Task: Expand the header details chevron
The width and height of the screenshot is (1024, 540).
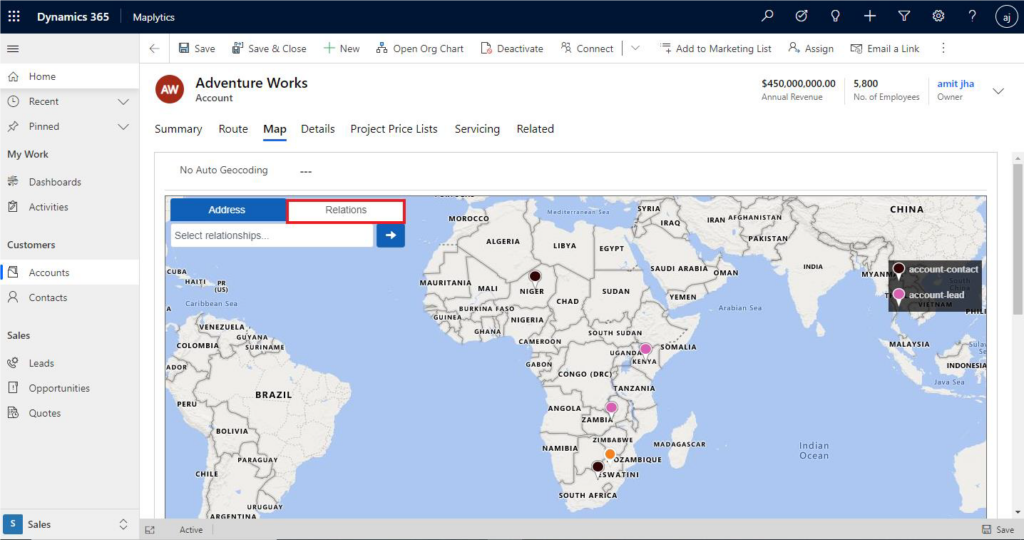Action: (x=999, y=91)
